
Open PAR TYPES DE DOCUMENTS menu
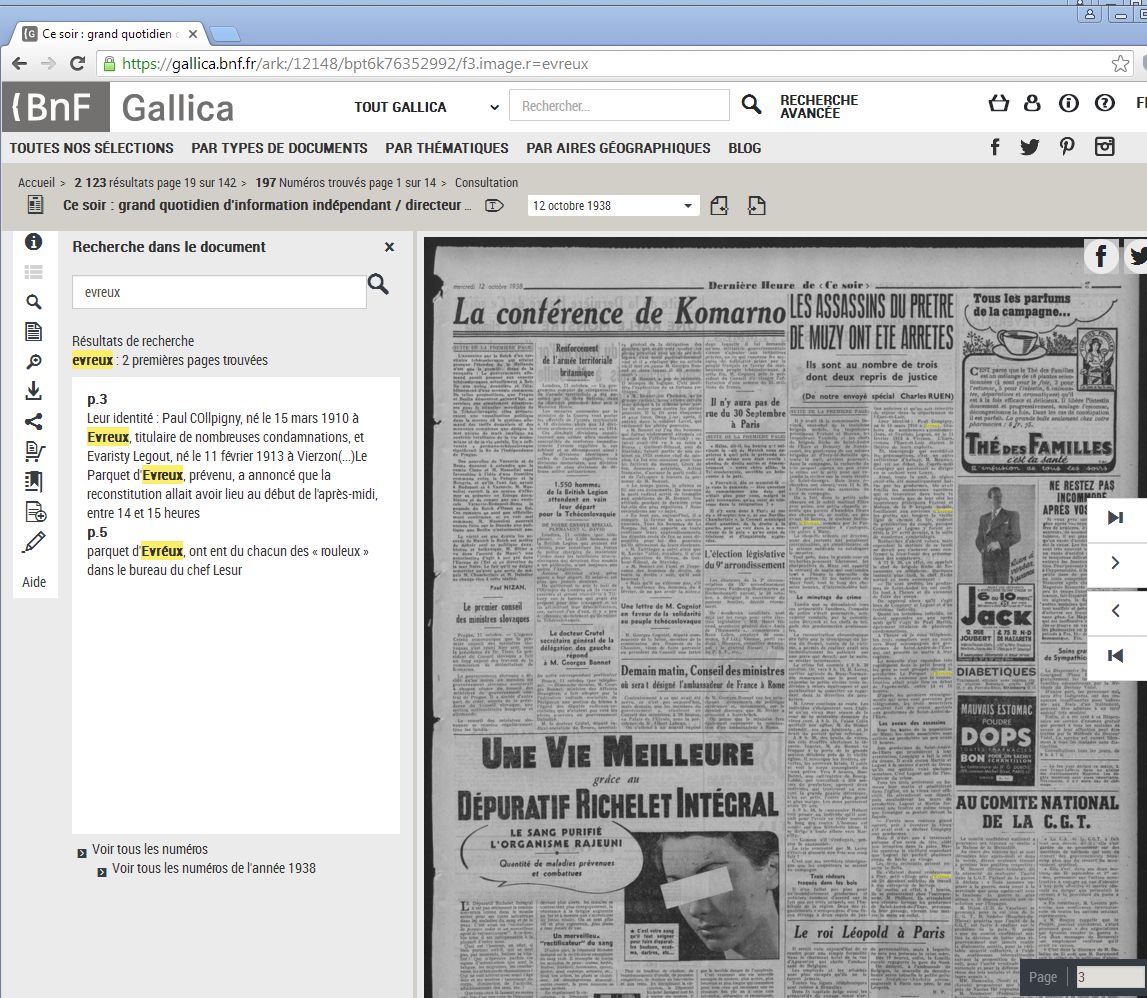coord(279,148)
